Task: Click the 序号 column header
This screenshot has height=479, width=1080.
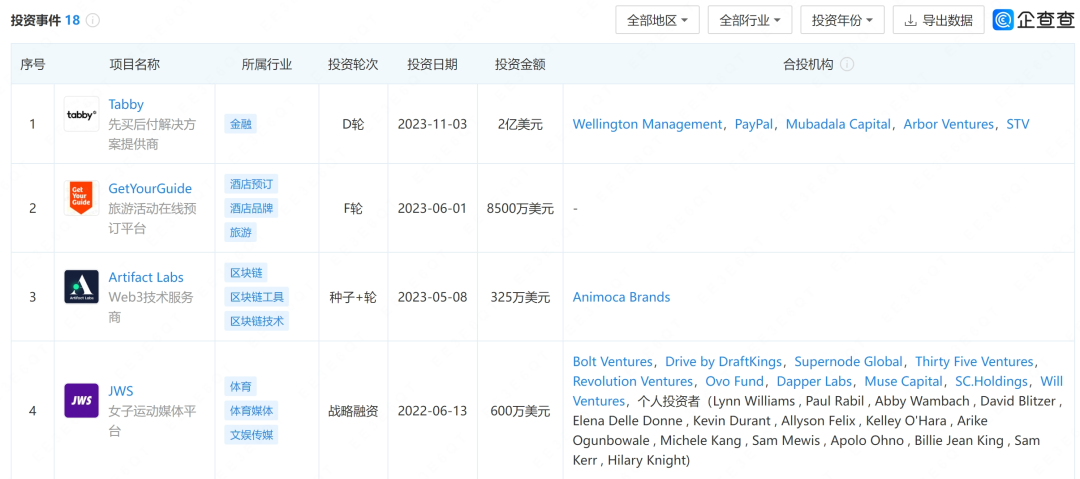Action: (x=32, y=64)
